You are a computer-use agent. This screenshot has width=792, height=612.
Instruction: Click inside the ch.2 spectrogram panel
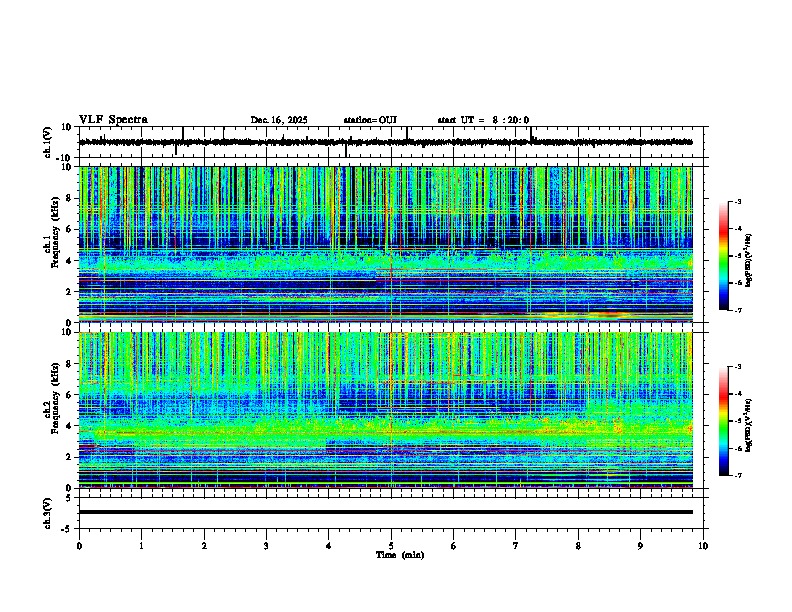coord(386,410)
